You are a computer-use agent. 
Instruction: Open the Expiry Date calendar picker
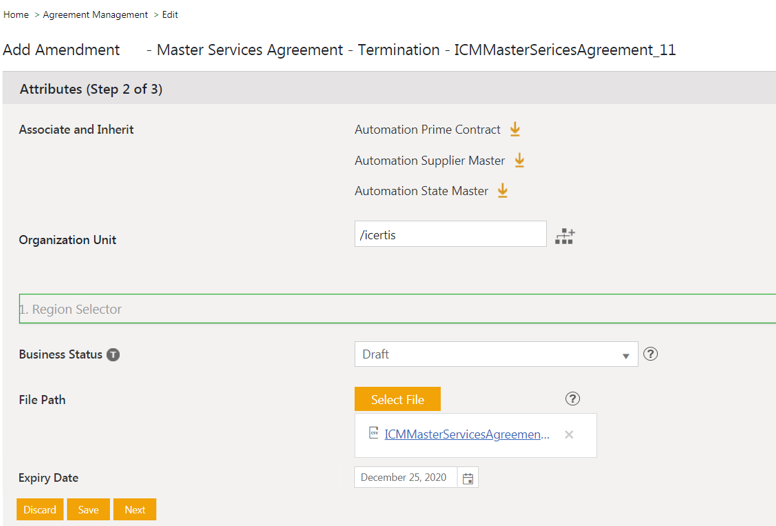(x=468, y=478)
